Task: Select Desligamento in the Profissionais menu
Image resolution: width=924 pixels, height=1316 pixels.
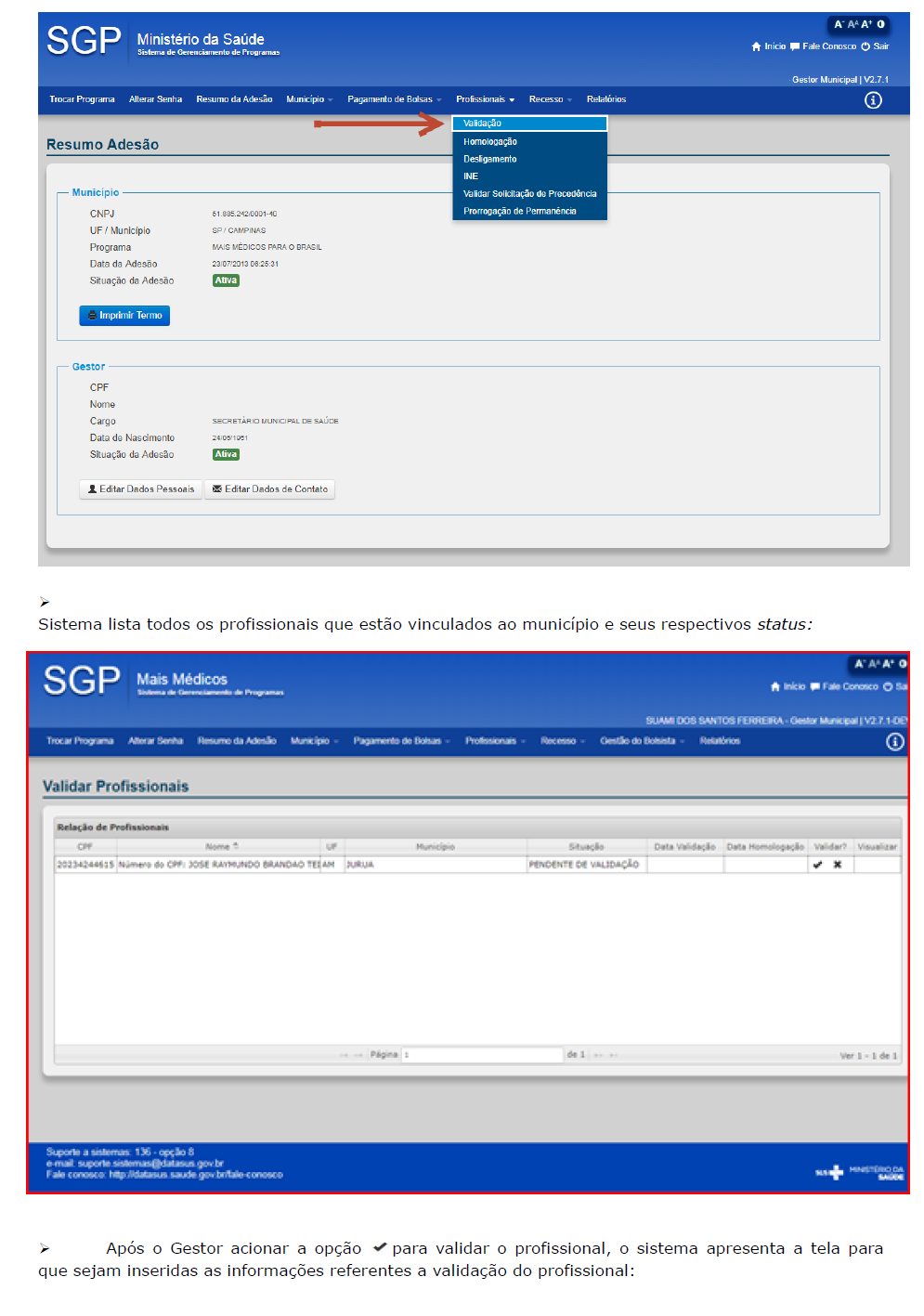Action: [529, 160]
